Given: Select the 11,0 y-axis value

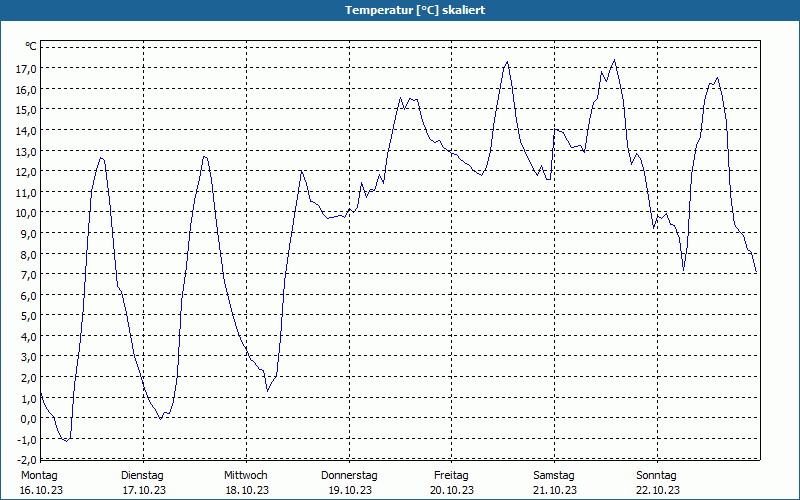Looking at the screenshot, I should coord(26,192).
